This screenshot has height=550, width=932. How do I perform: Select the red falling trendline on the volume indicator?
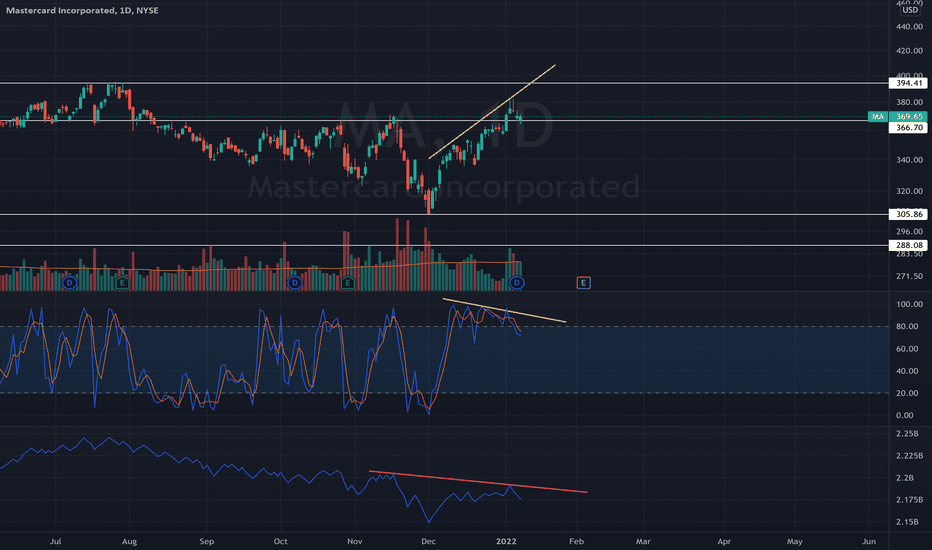(x=478, y=482)
